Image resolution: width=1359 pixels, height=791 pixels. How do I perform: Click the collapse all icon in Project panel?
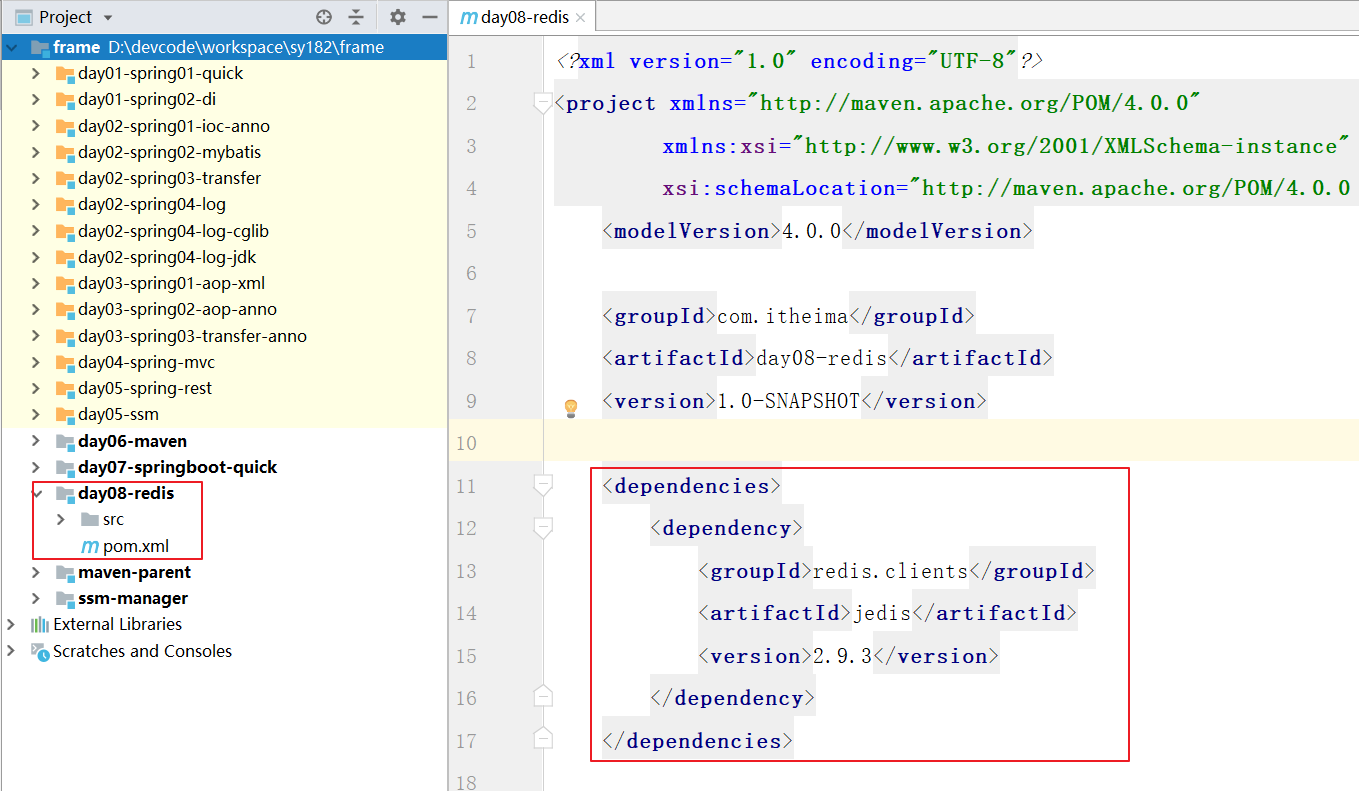tap(356, 17)
